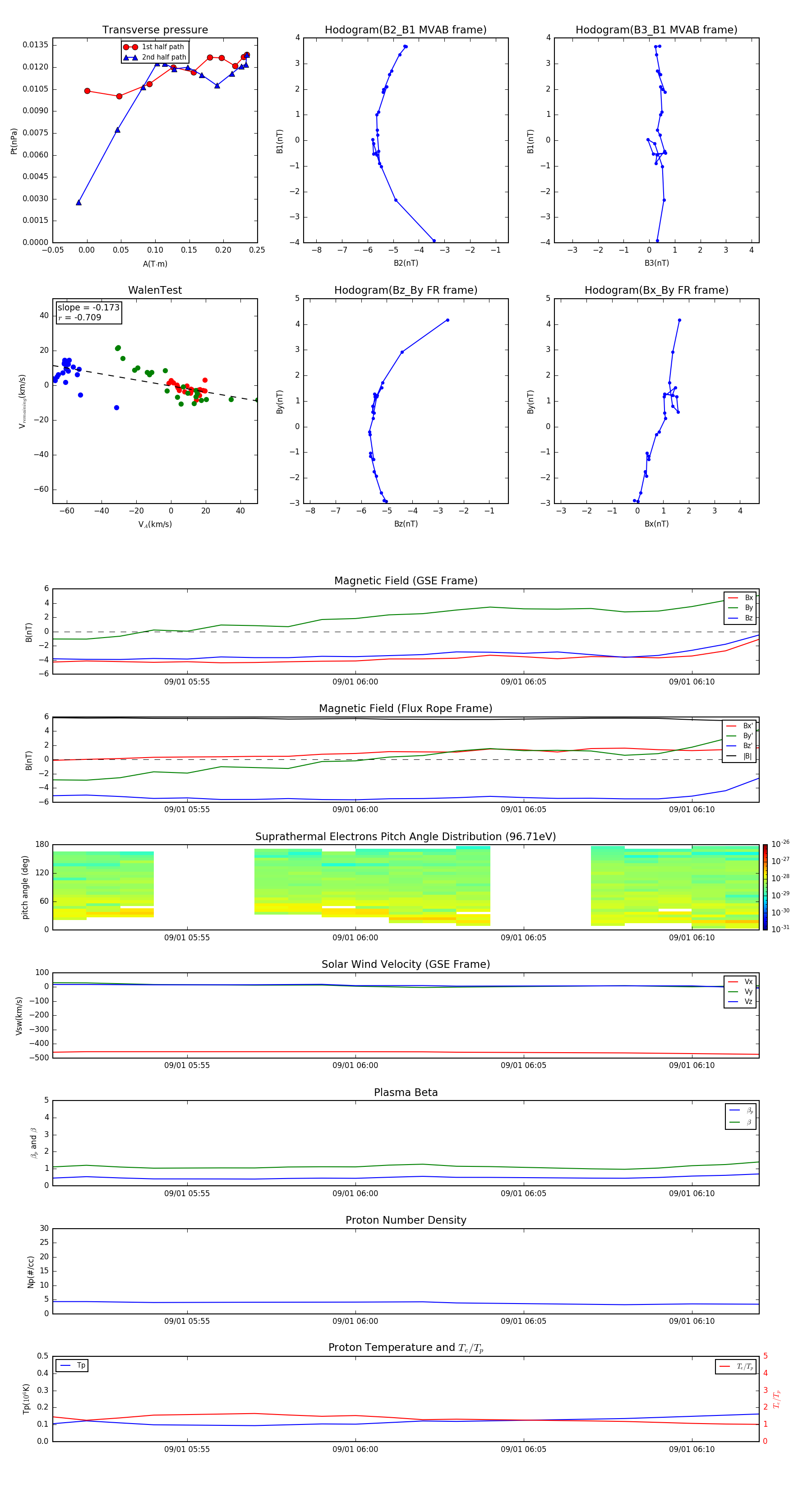Viewport: 812px width, 1489px height.
Task: Select the "1st half path" legend entry
Action: point(155,47)
